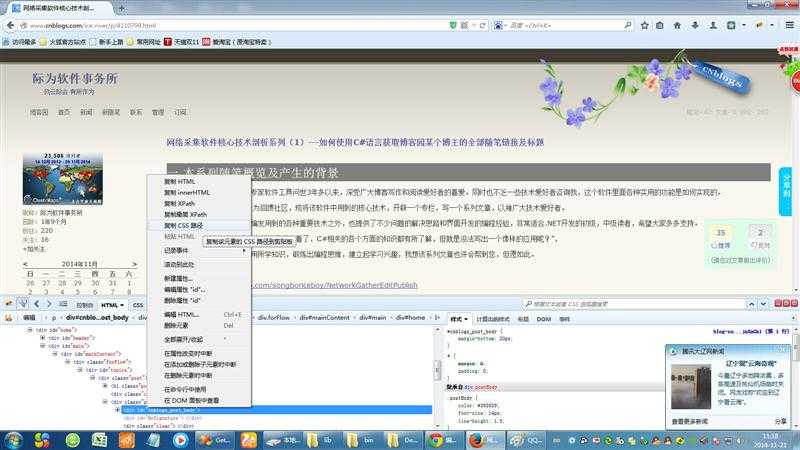Expand the div id="header" node

(x=43, y=338)
